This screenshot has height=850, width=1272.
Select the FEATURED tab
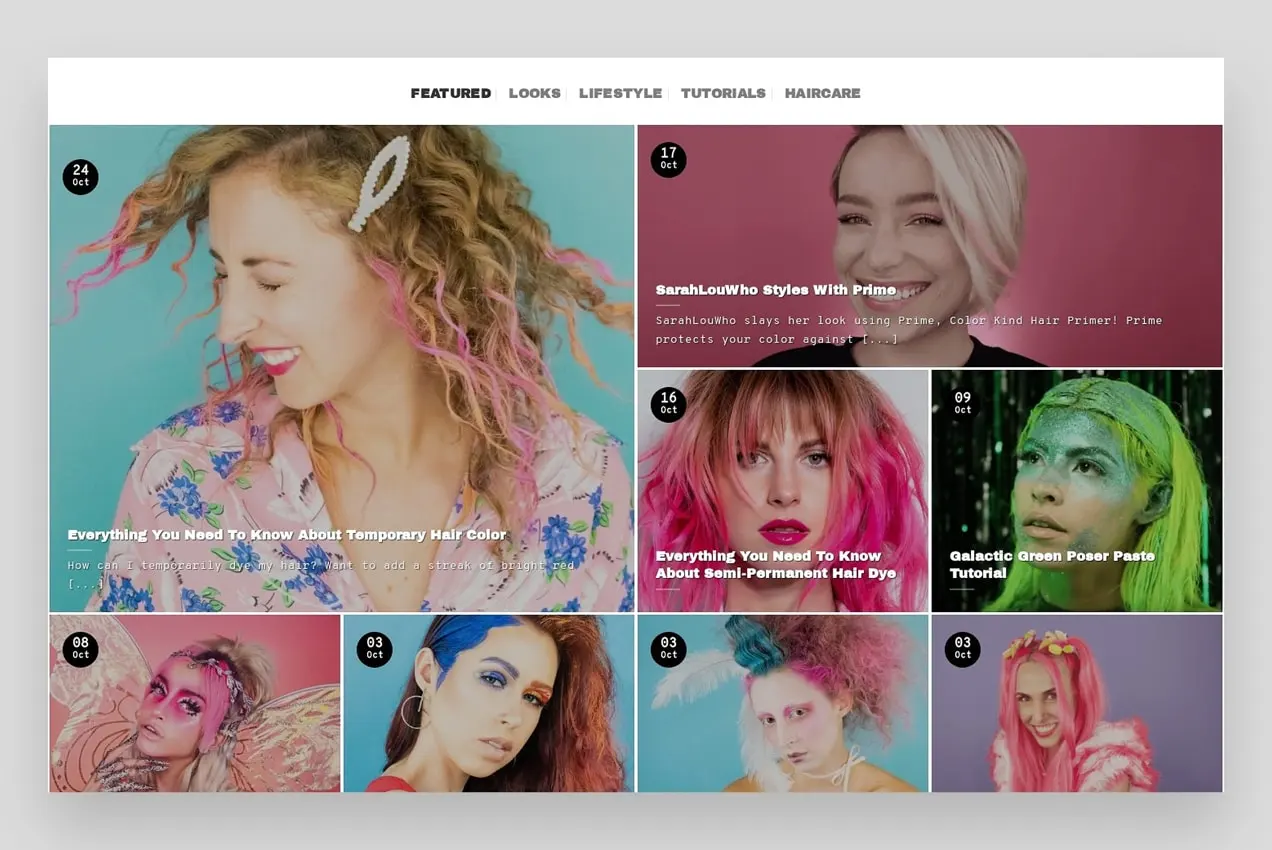pos(450,93)
